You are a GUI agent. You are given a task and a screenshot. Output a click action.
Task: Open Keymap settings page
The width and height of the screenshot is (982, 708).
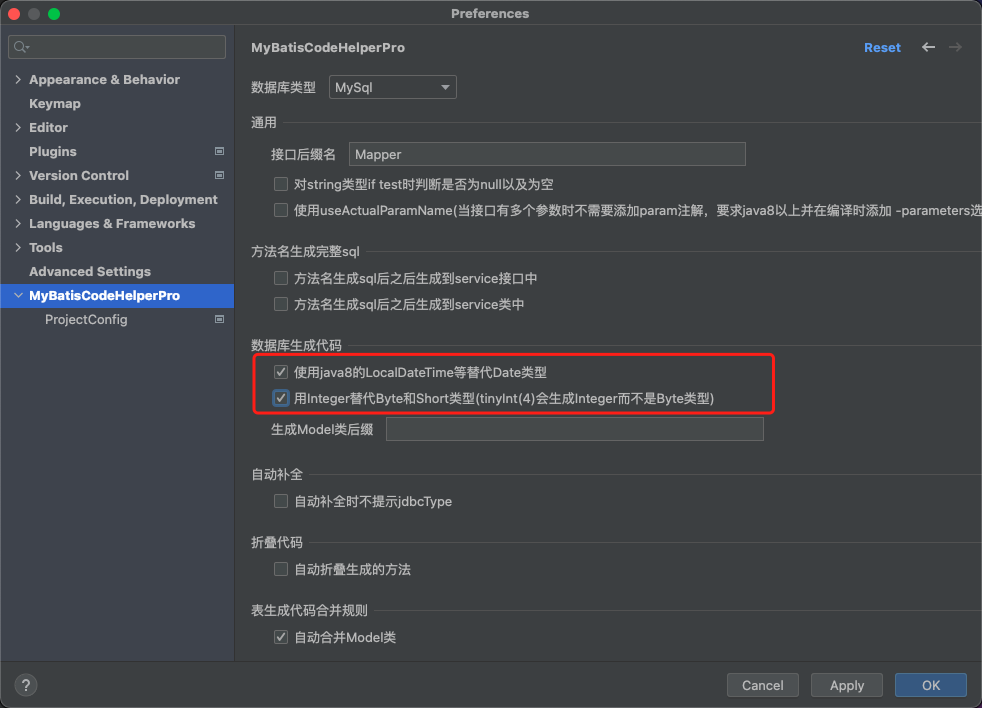pos(54,103)
